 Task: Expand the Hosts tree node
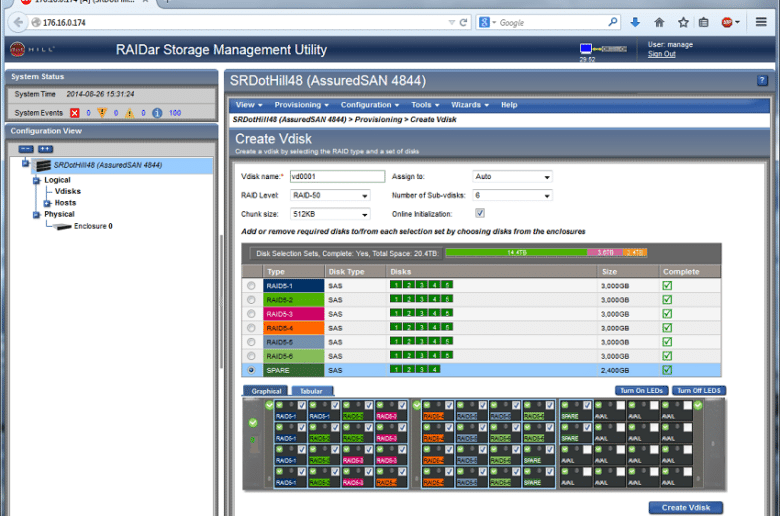[47, 203]
